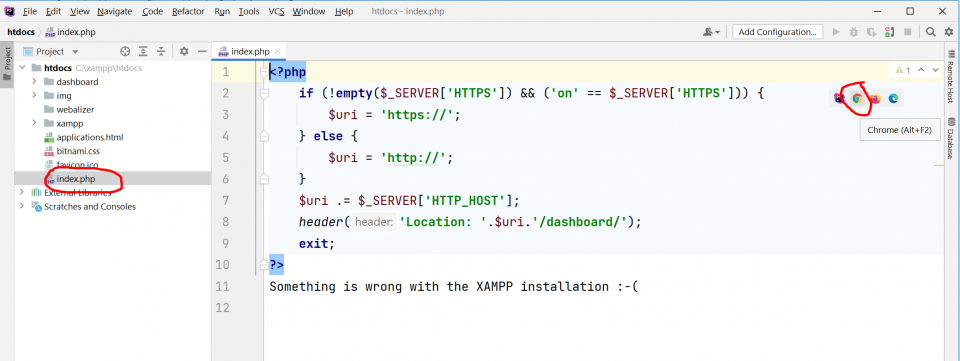Click the exit statement on line 9
The width and height of the screenshot is (960, 361).
coord(317,244)
